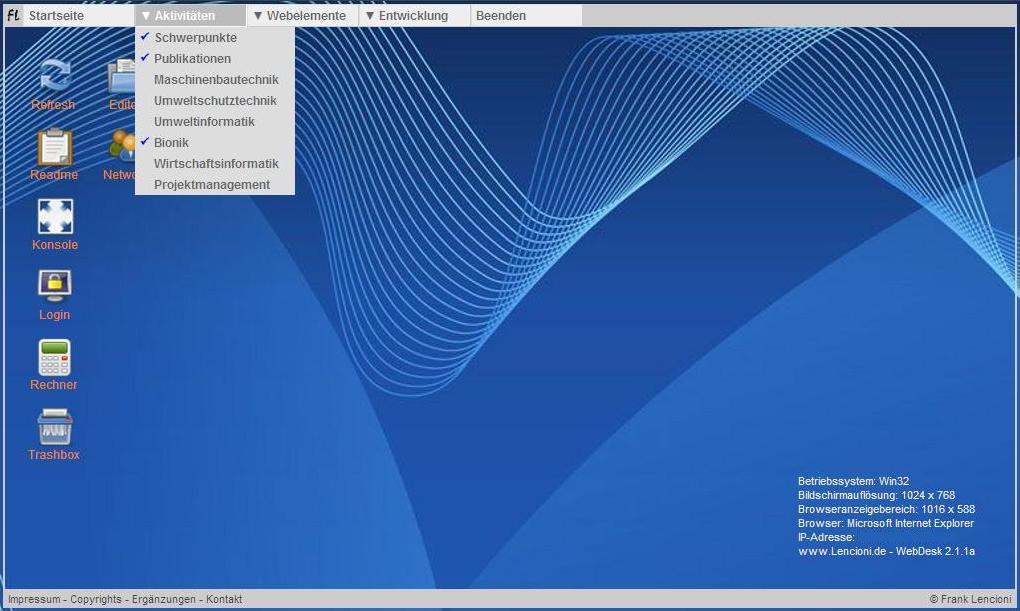Expand the Webelemente dropdown menu
The image size is (1020, 611).
point(301,16)
